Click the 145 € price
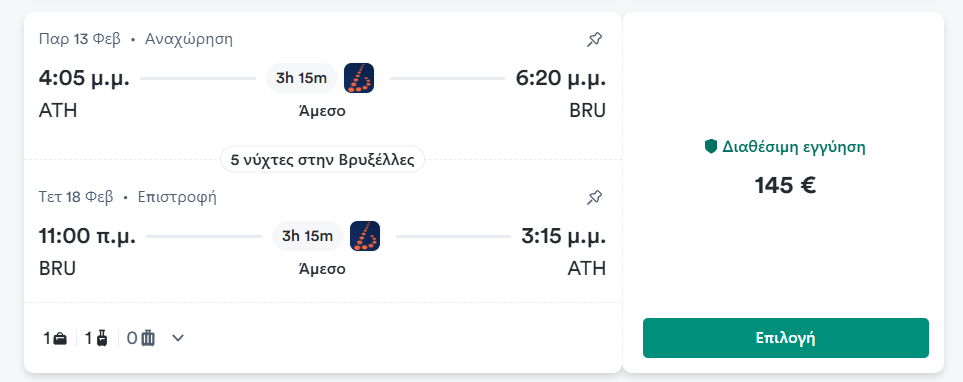 [786, 185]
